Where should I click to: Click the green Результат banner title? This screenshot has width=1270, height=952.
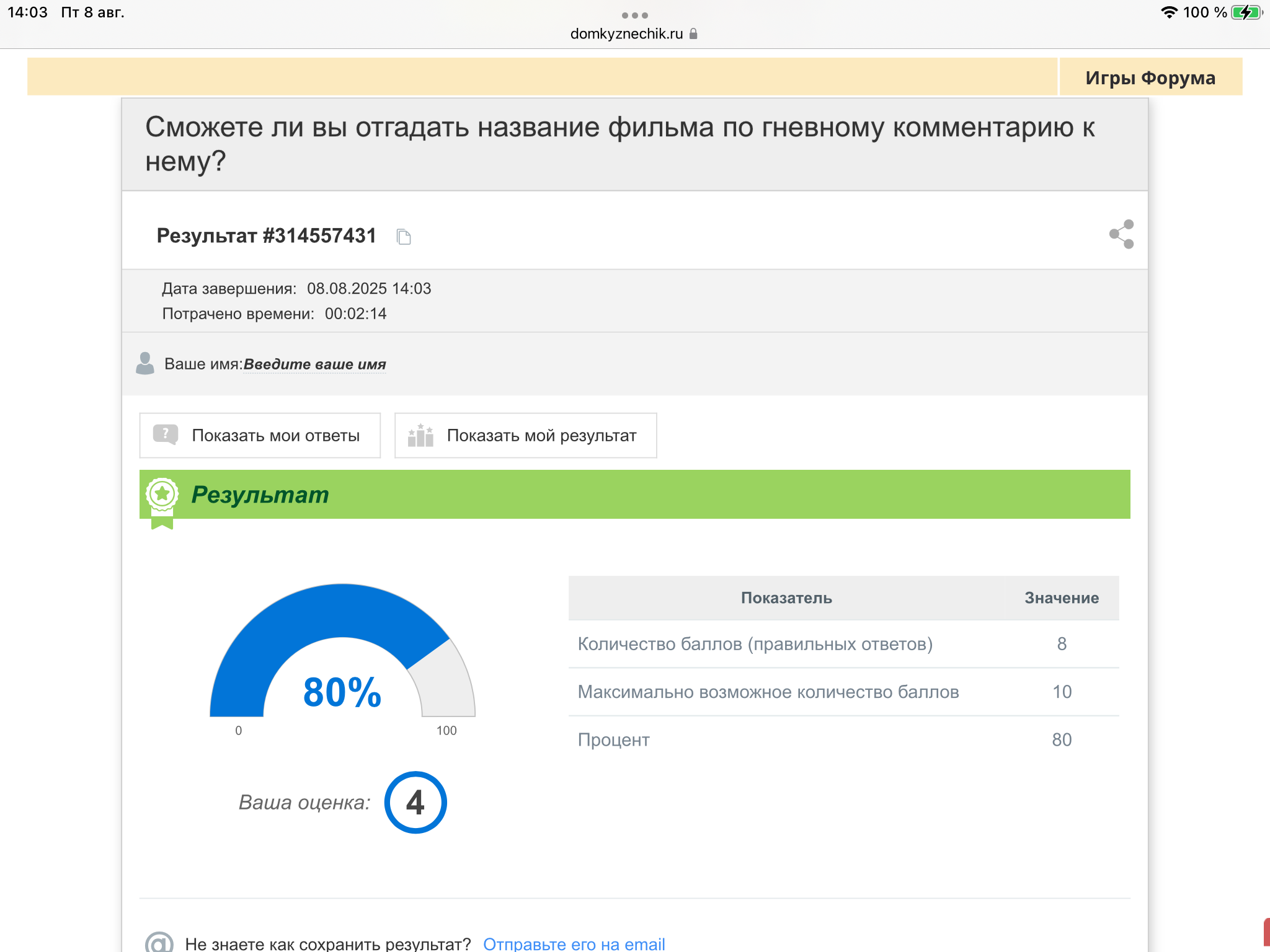260,495
